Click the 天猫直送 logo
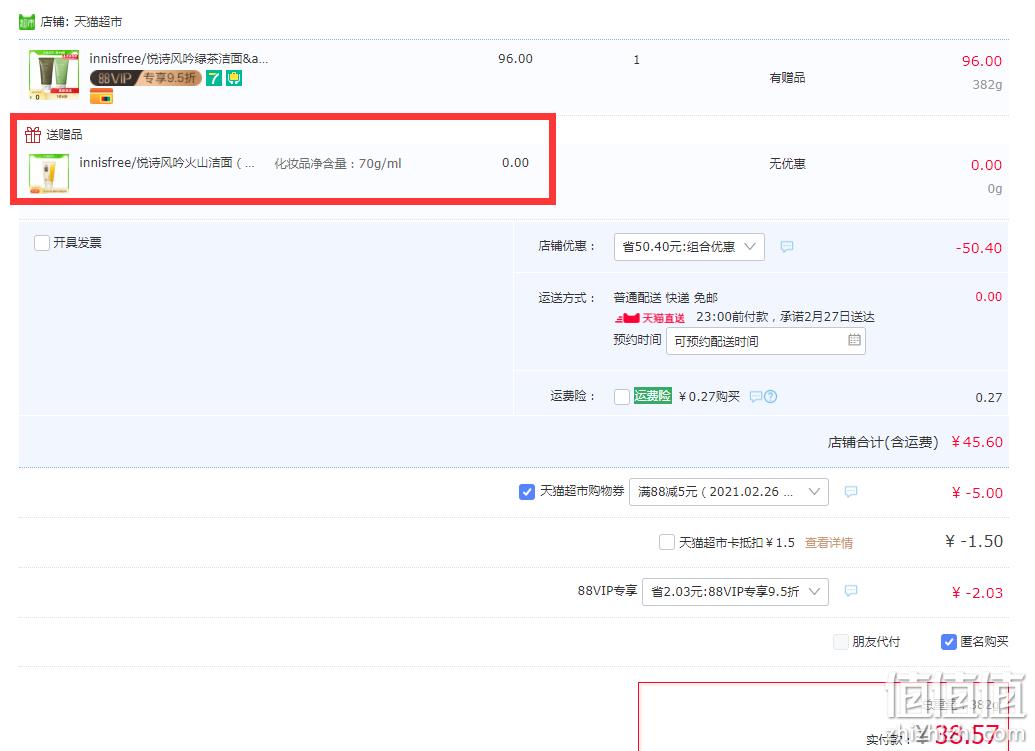 click(650, 318)
